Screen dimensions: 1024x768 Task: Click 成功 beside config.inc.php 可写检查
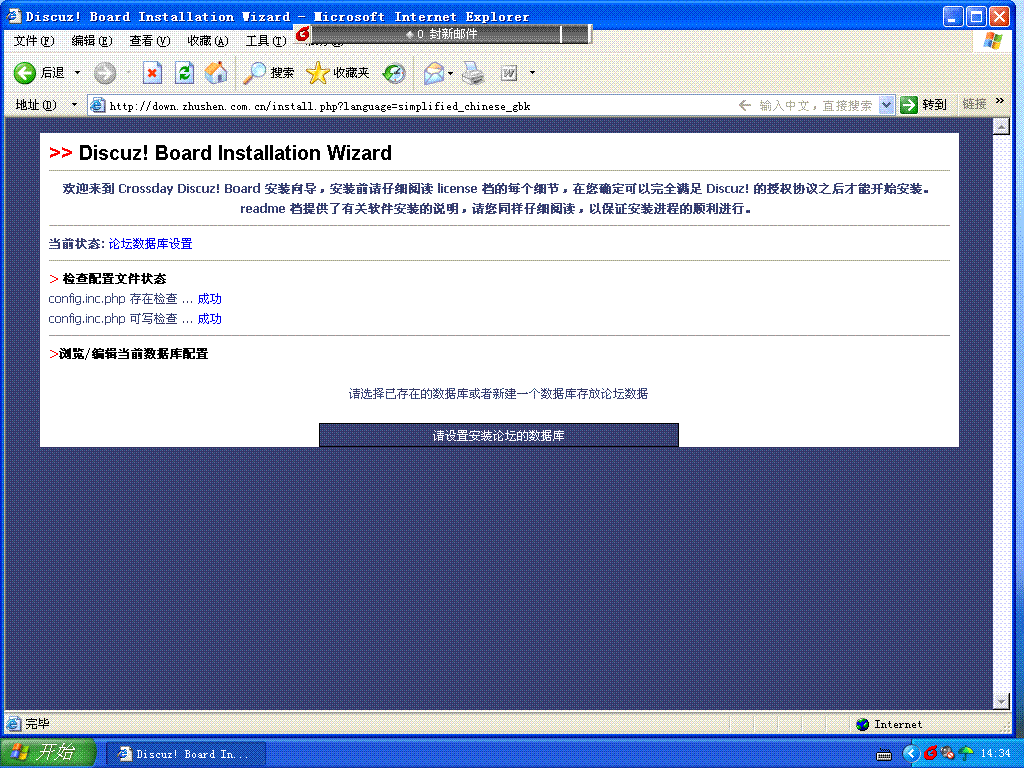coord(210,319)
